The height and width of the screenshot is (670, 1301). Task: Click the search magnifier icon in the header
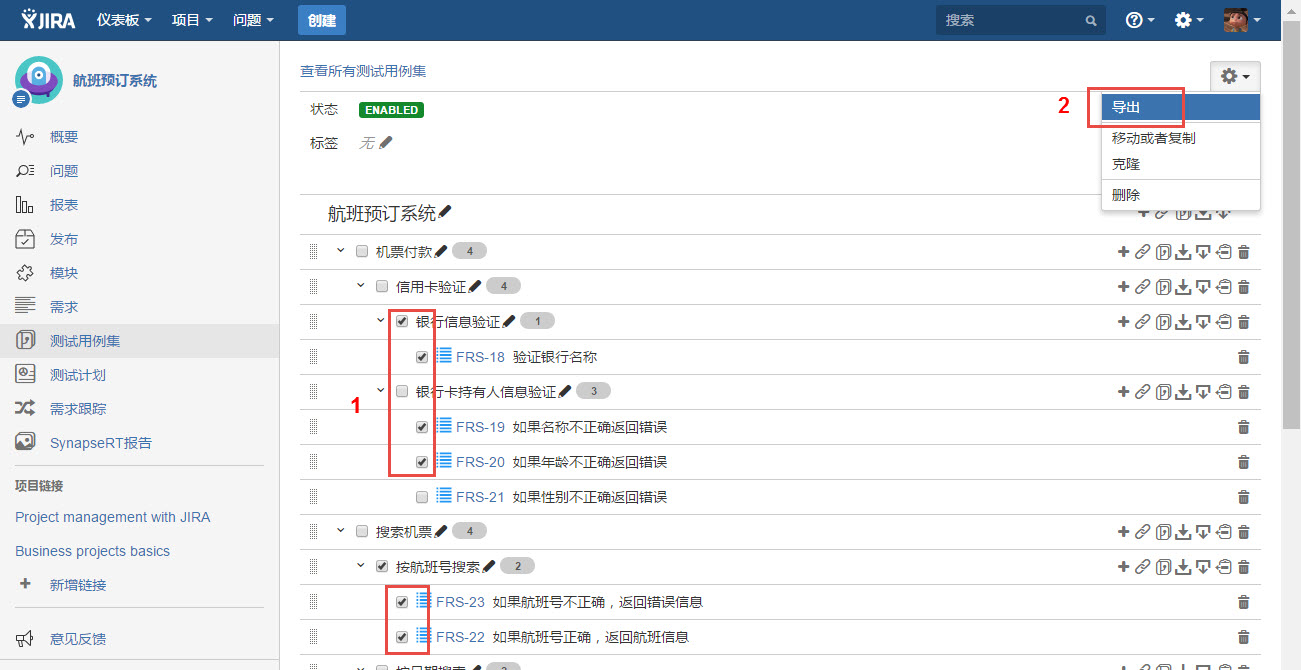click(x=1091, y=20)
